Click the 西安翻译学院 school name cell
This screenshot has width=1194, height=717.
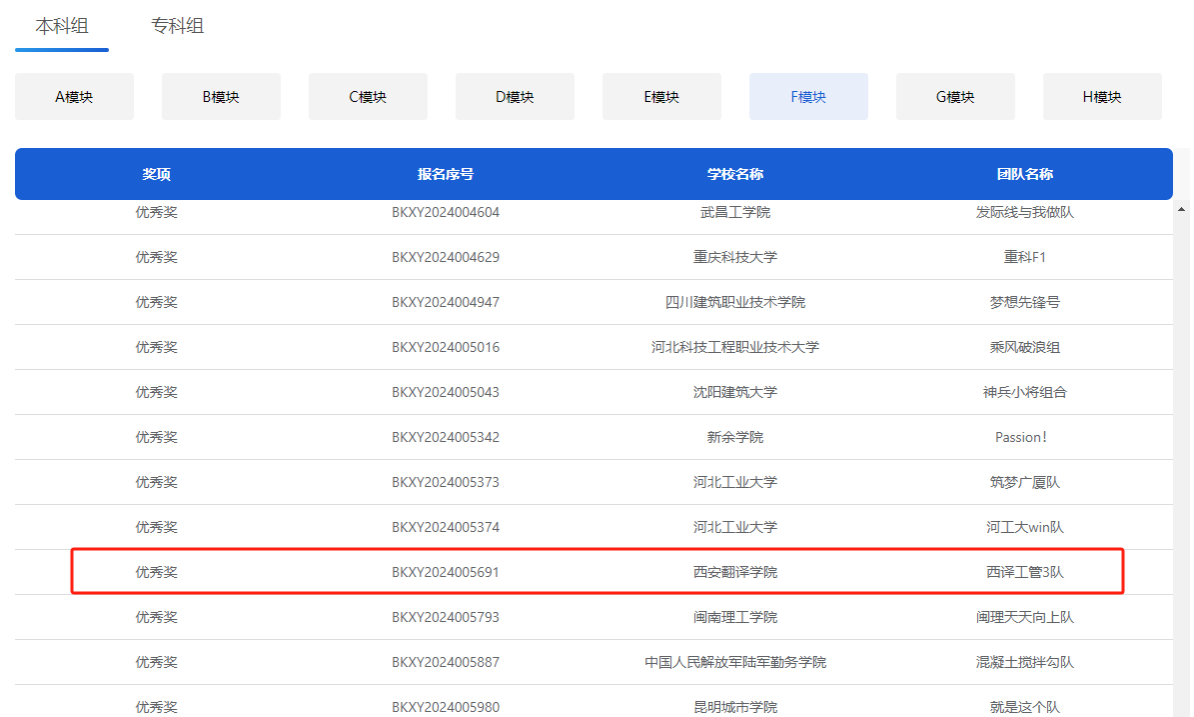[x=735, y=572]
